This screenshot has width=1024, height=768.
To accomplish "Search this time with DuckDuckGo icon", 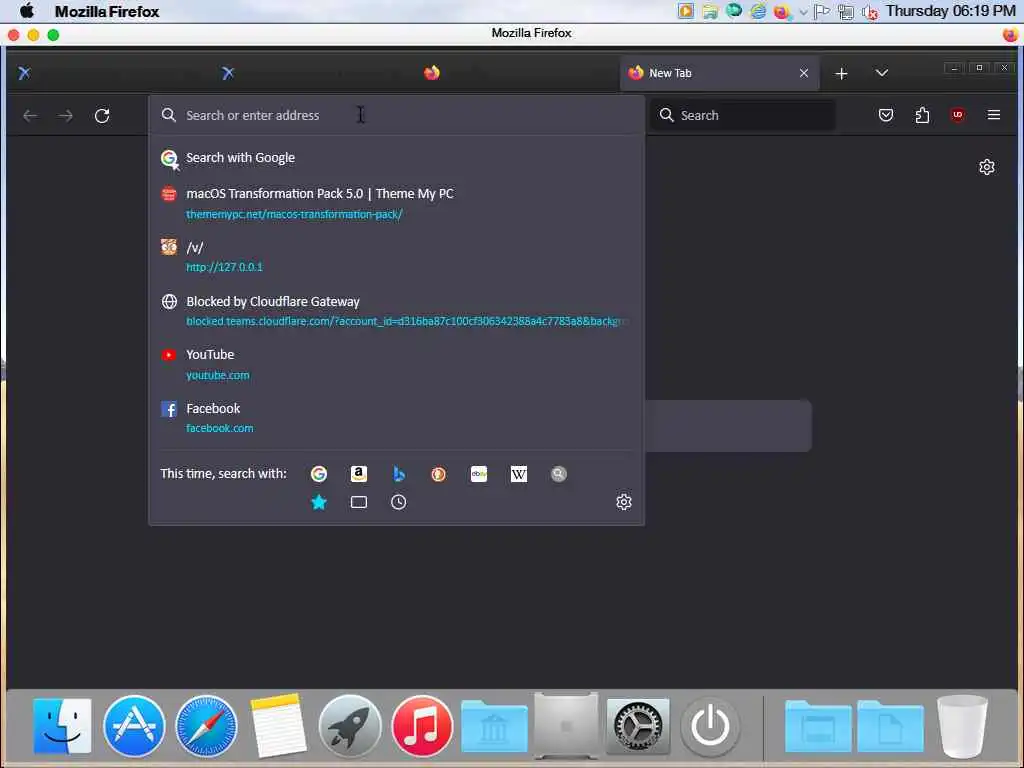I will tap(438, 473).
